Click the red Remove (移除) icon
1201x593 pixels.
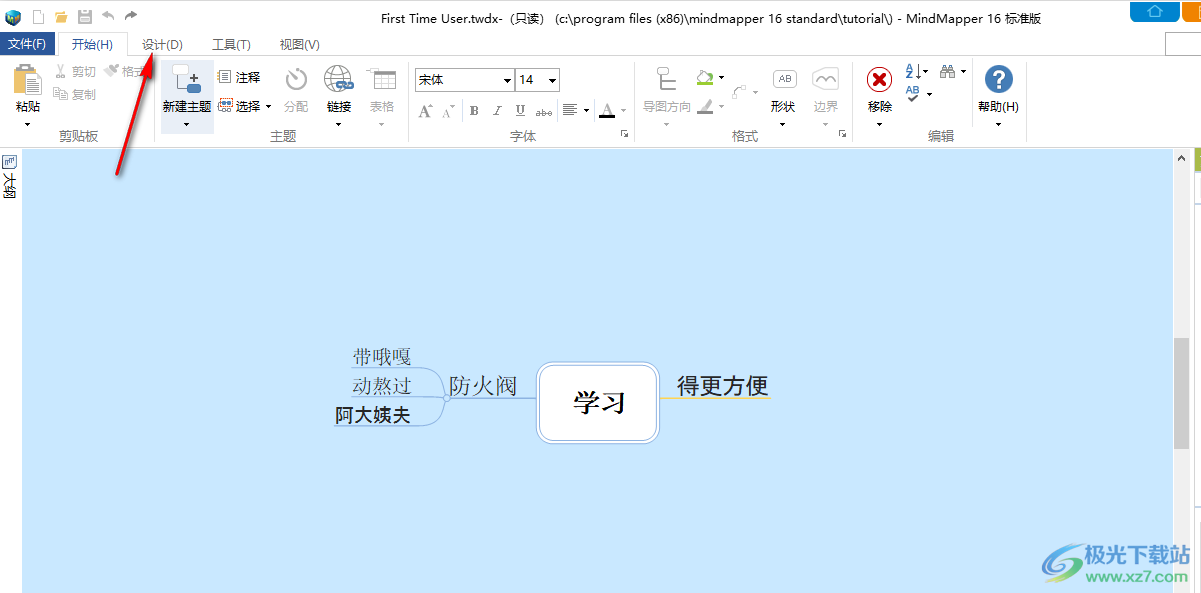[x=879, y=80]
